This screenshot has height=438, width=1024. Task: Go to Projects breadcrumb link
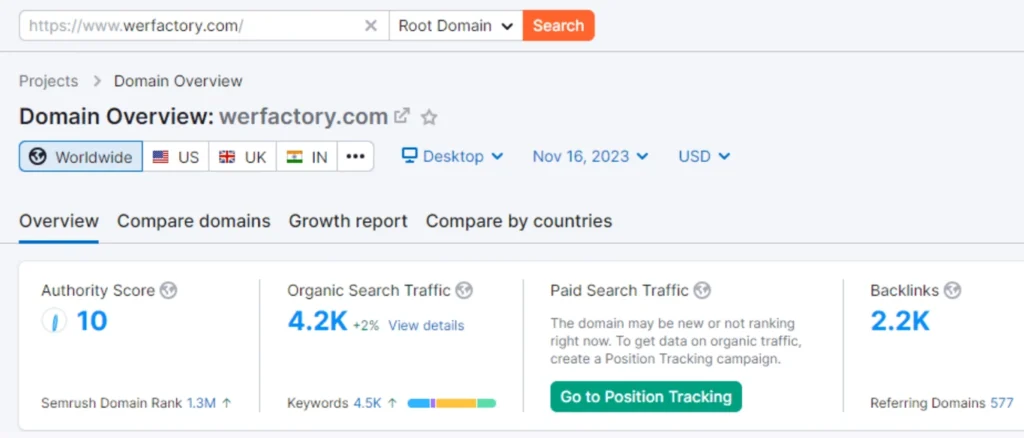(48, 81)
